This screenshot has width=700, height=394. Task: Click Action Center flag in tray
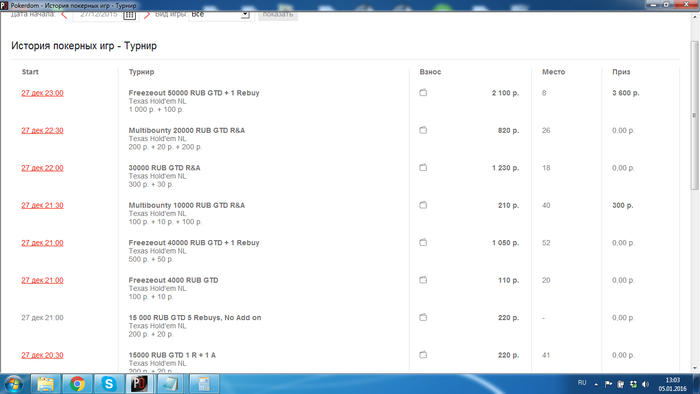point(608,384)
